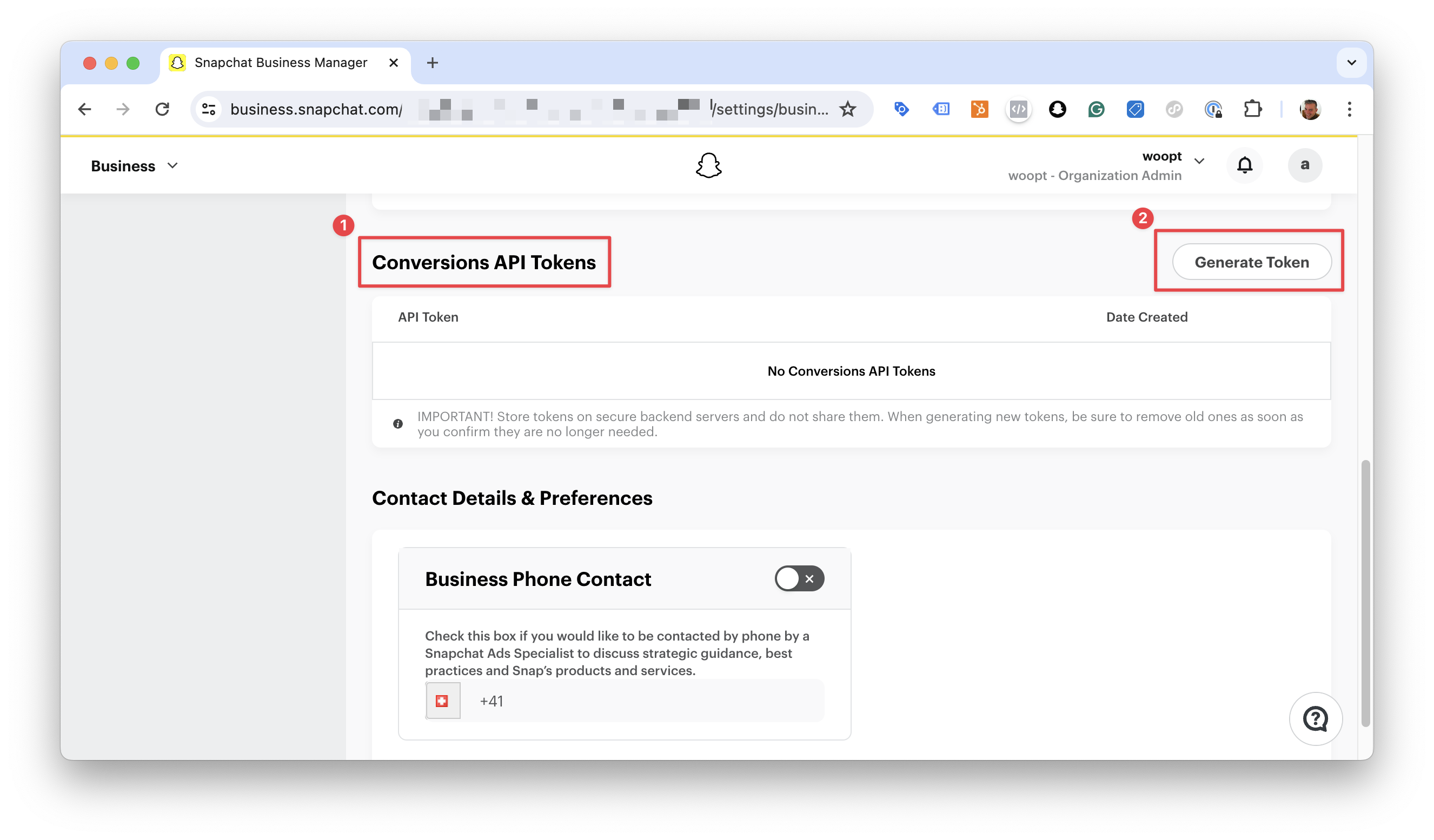Open the notifications bell
The width and height of the screenshot is (1434, 840).
coord(1245,165)
